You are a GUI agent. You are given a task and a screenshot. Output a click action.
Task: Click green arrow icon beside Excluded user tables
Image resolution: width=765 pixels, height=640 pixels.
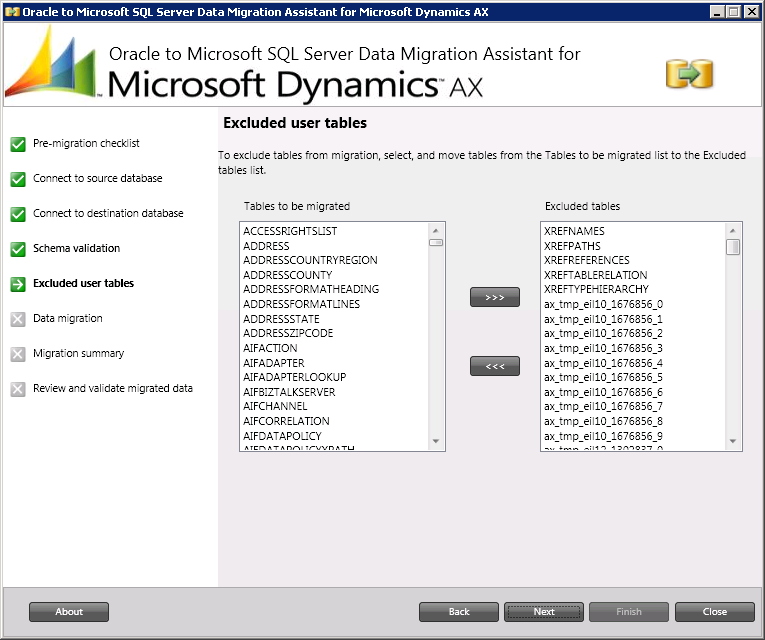(18, 284)
